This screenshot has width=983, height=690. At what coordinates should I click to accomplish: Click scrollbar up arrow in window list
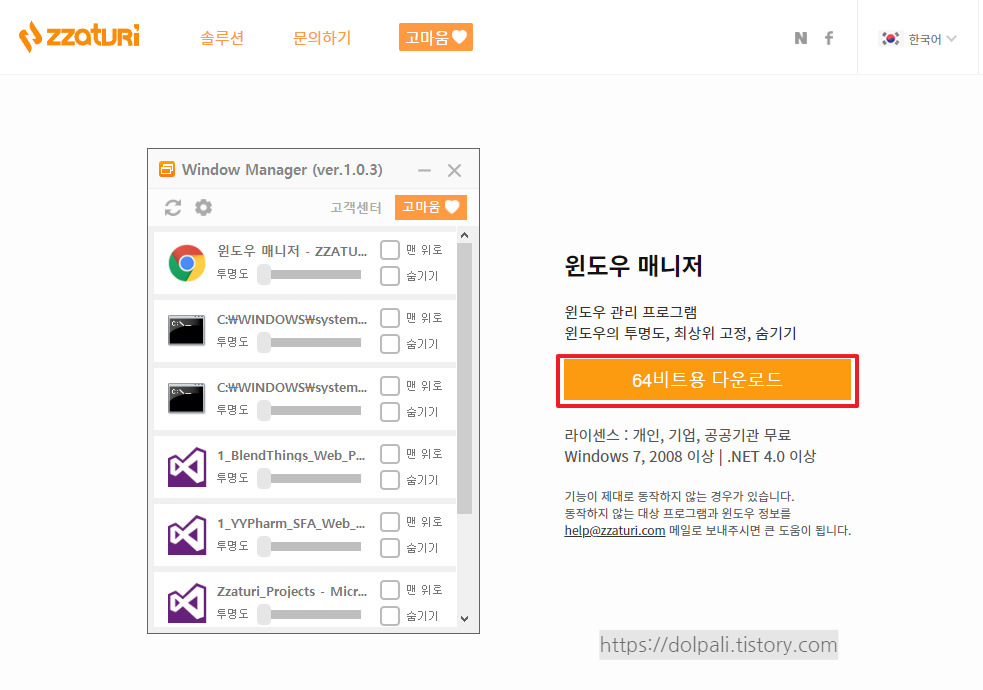click(x=465, y=235)
